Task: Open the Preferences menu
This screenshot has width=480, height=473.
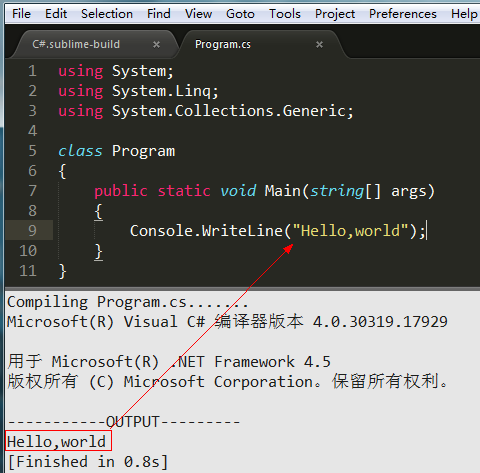Action: 403,14
